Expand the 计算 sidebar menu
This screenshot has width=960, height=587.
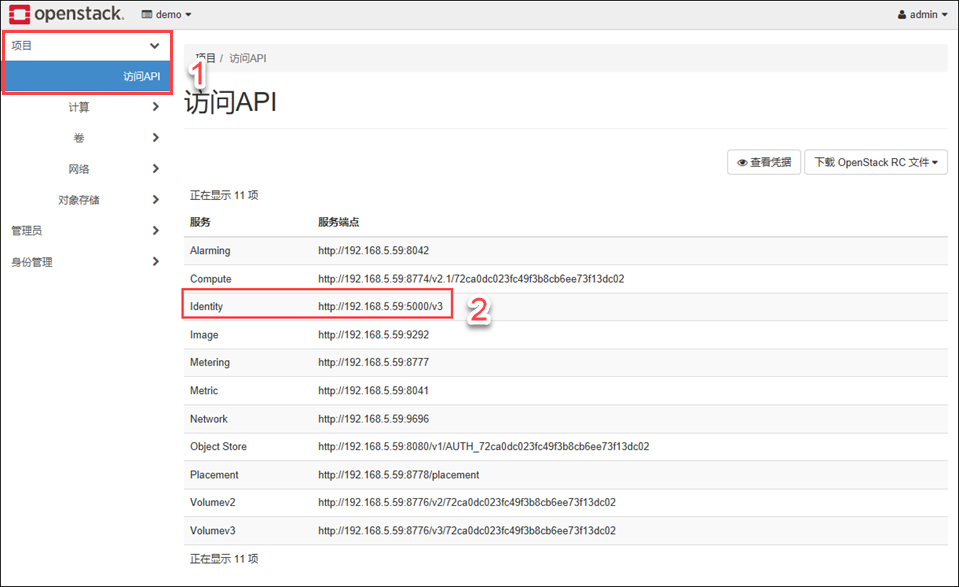[x=80, y=107]
